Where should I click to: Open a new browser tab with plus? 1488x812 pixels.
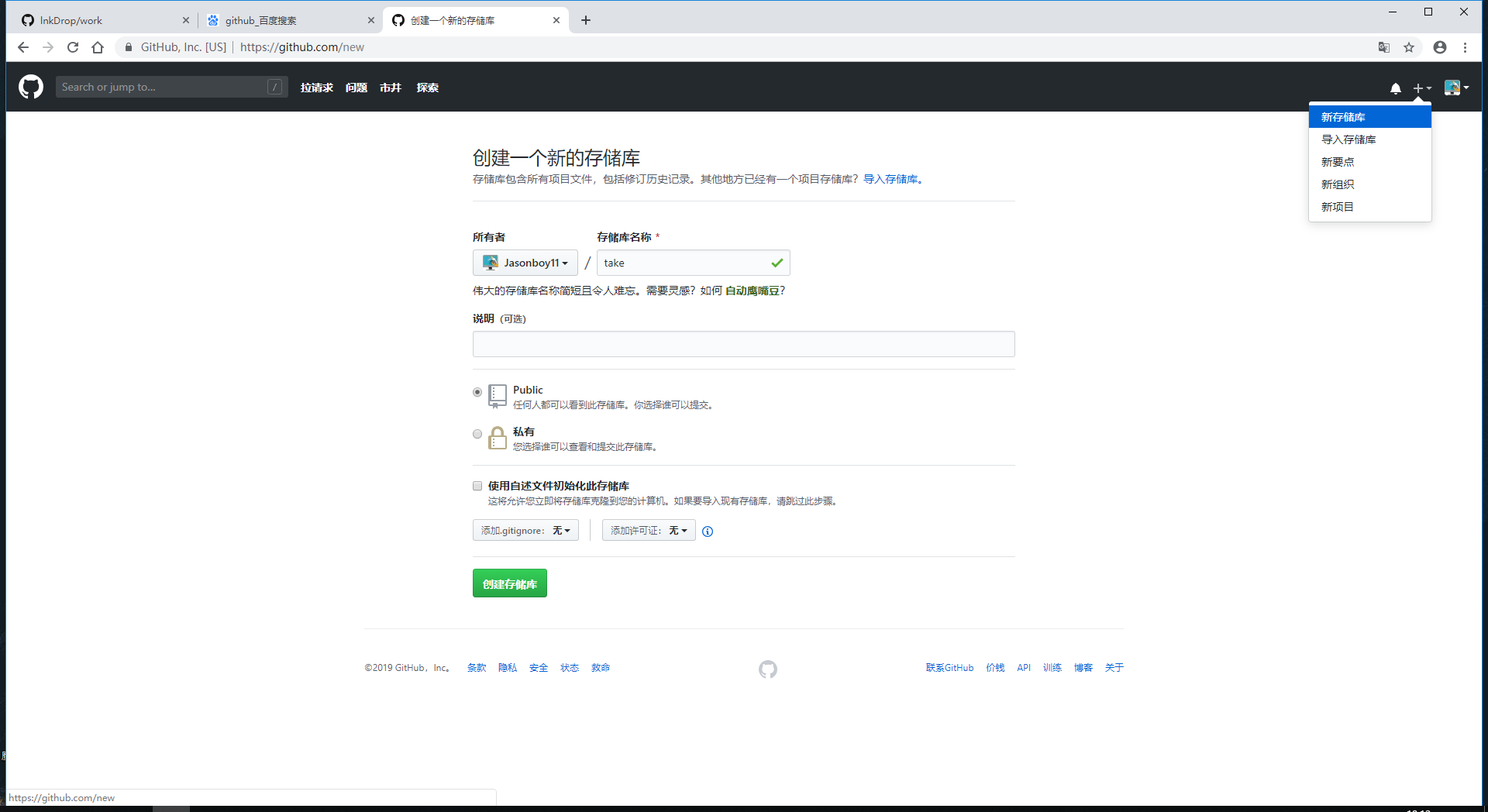click(x=586, y=20)
